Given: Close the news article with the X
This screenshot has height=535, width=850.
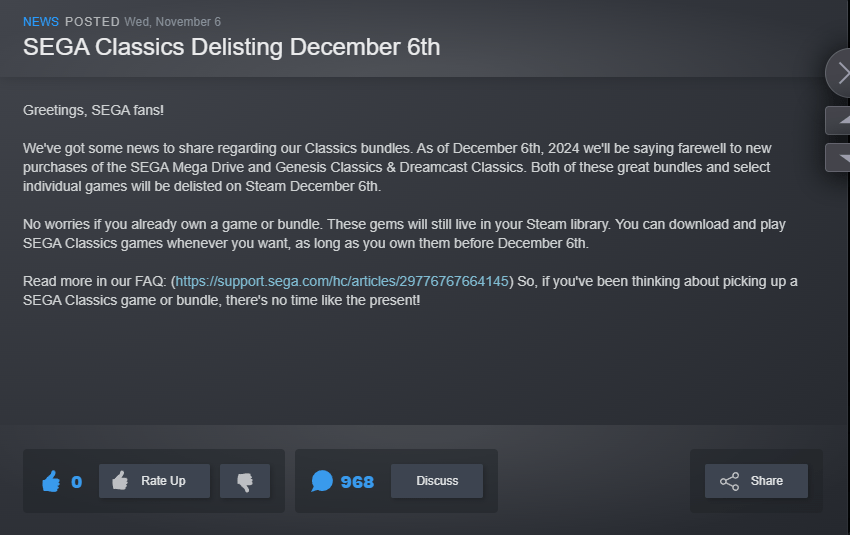Looking at the screenshot, I should (x=842, y=73).
